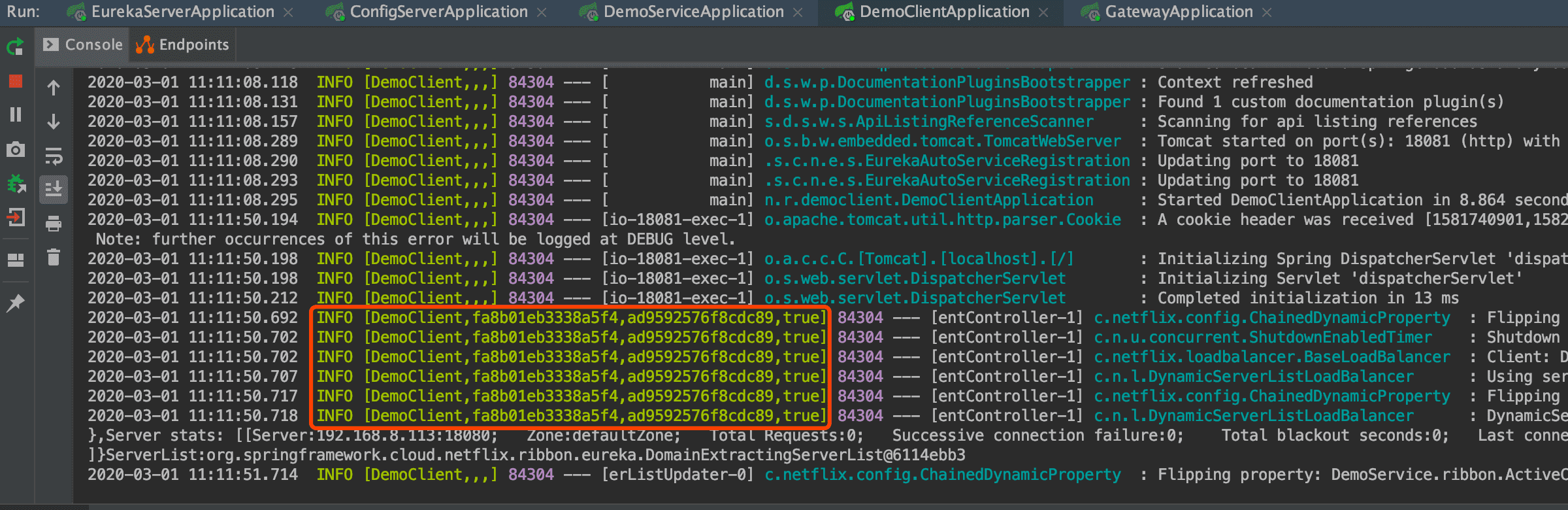Print the console output
Screen dimensions: 1568x510
pos(54,224)
